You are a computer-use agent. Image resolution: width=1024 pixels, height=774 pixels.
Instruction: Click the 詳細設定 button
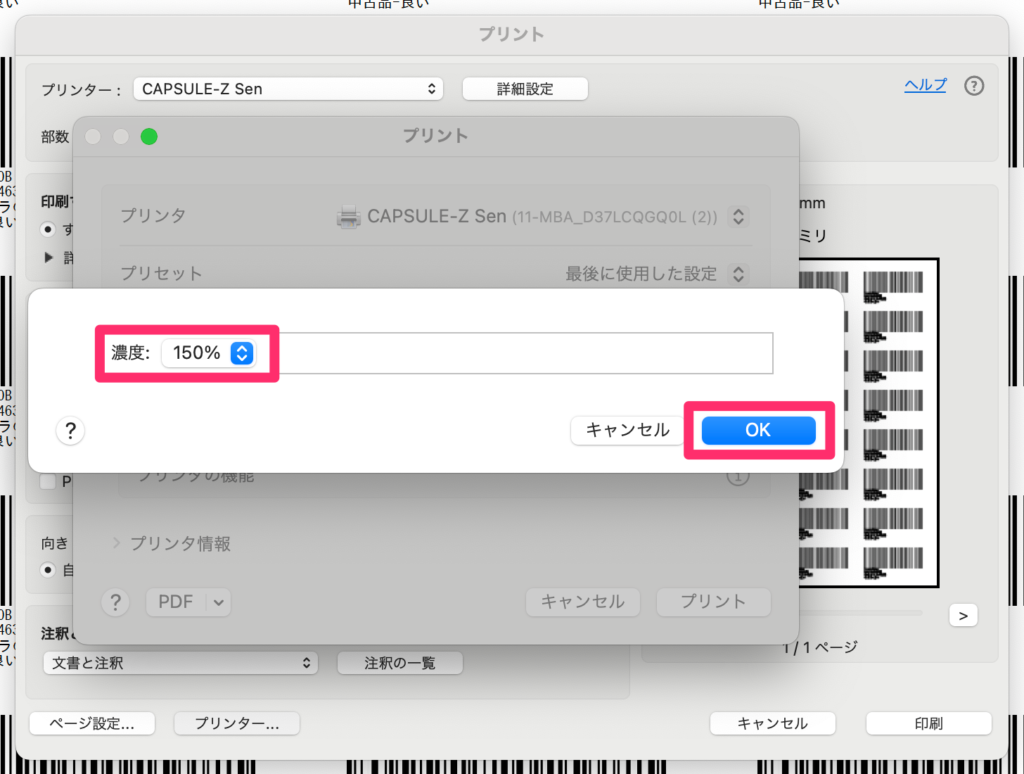pyautogui.click(x=525, y=89)
